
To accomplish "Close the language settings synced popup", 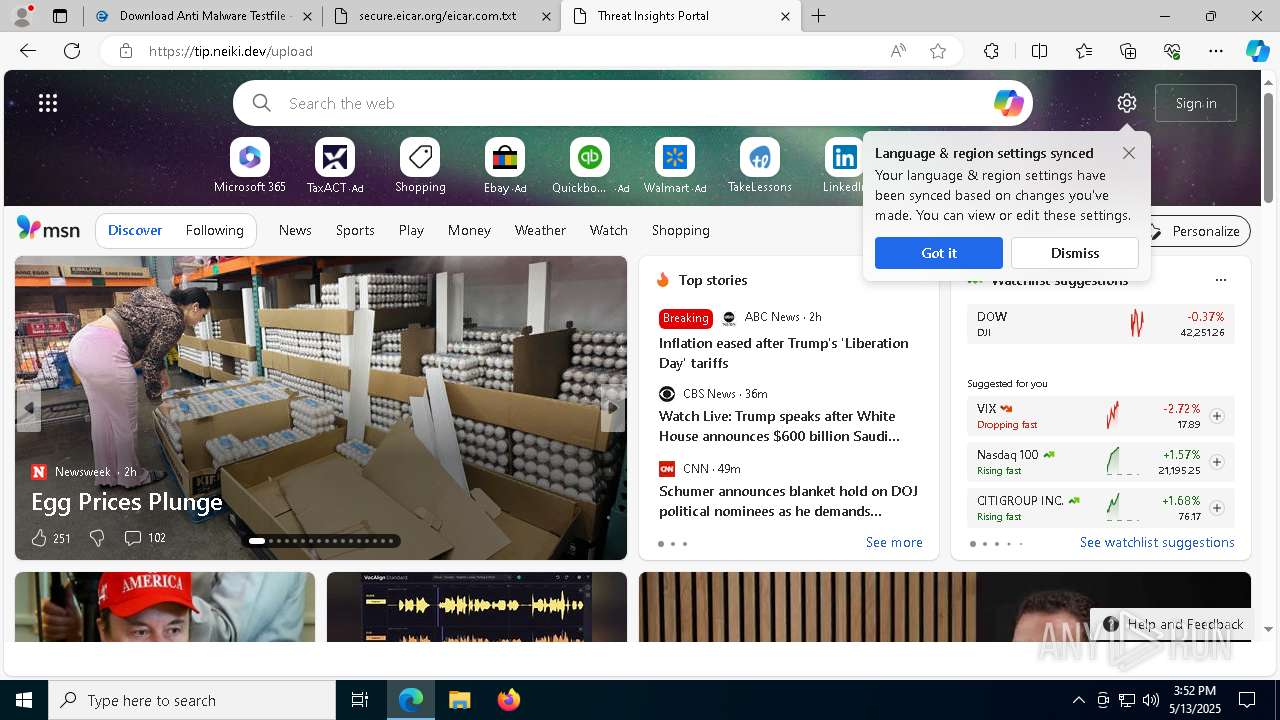I will pyautogui.click(x=1129, y=153).
